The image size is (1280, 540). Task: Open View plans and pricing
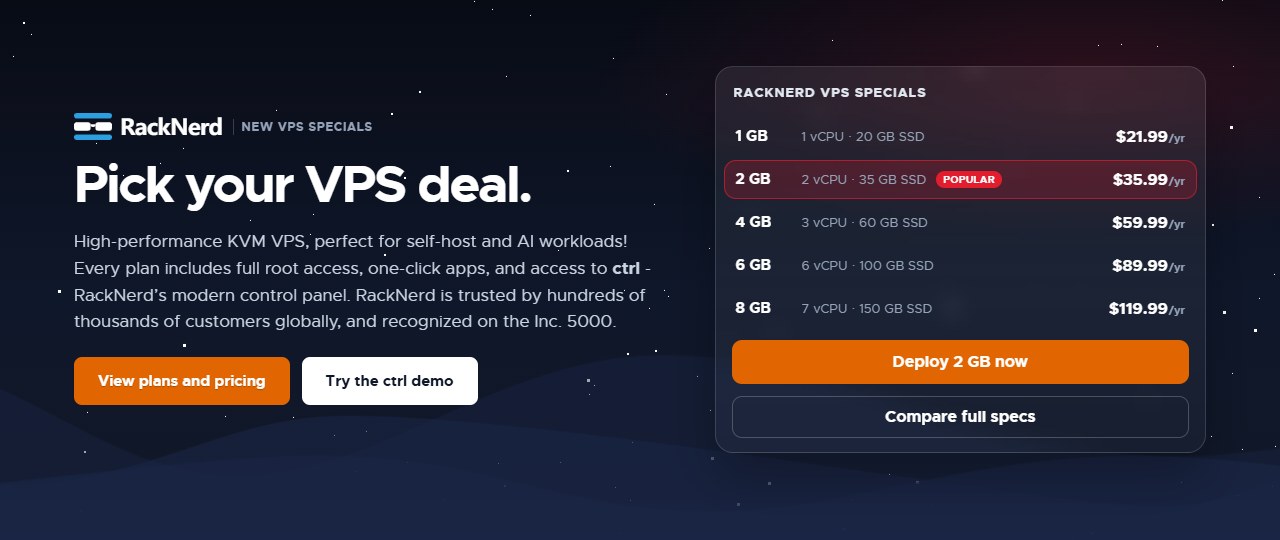(182, 381)
